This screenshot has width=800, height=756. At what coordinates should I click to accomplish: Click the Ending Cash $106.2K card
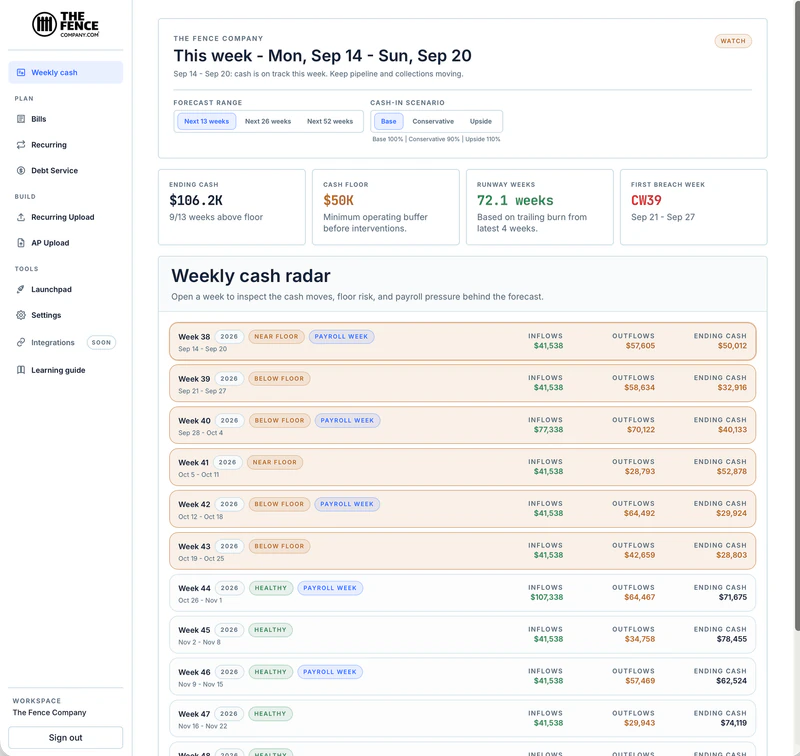[x=232, y=207]
